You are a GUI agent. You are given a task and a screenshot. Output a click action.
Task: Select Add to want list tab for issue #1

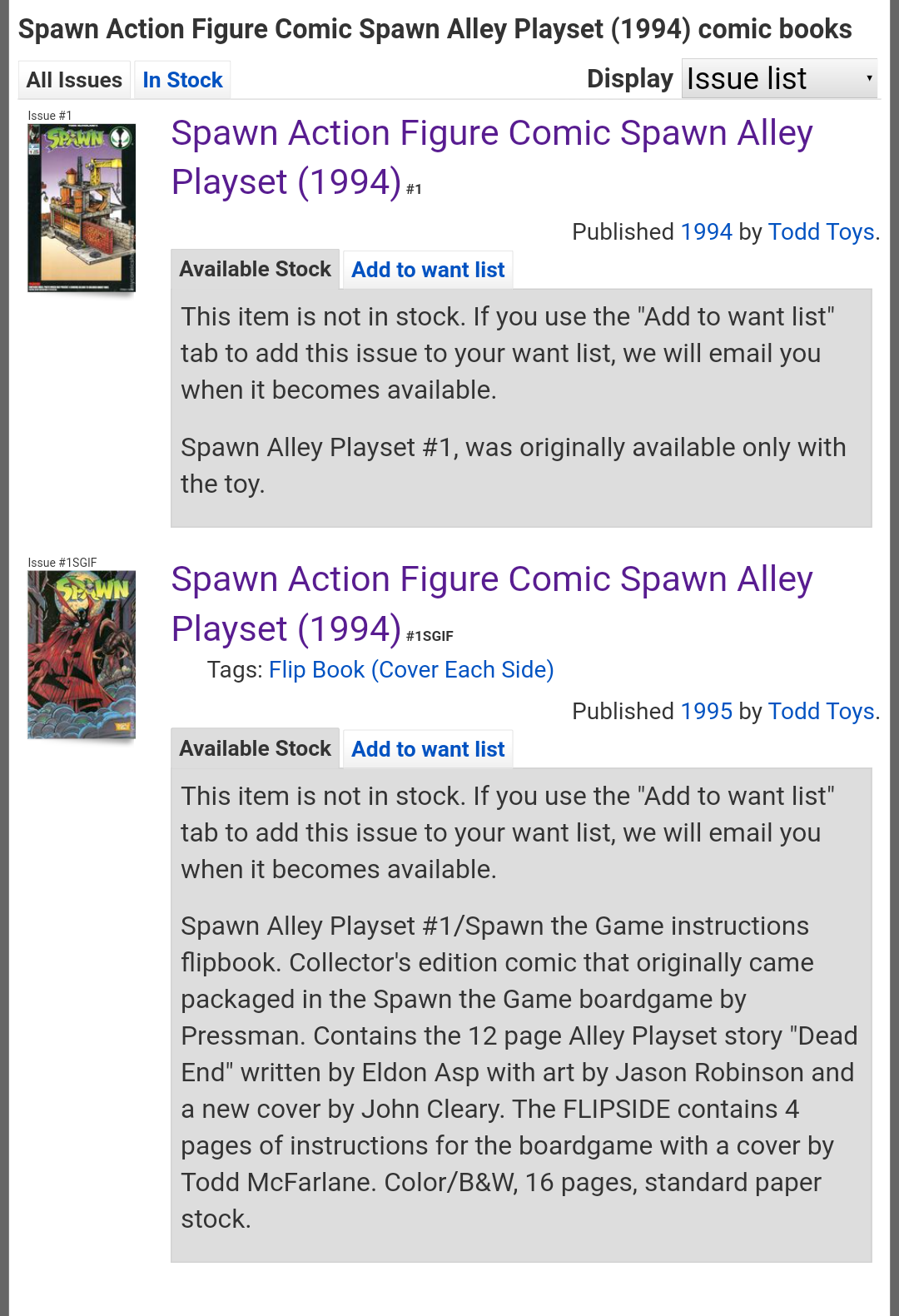click(428, 270)
